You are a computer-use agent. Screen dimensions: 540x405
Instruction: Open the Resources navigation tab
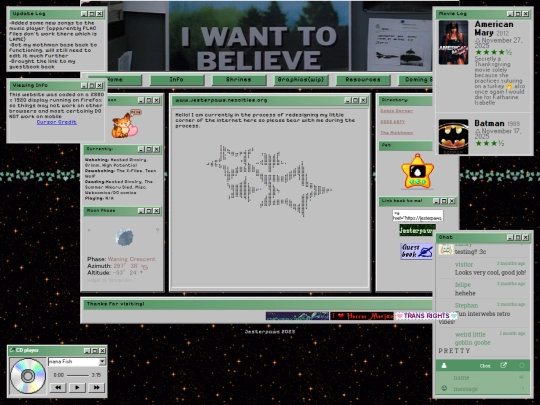(x=363, y=80)
